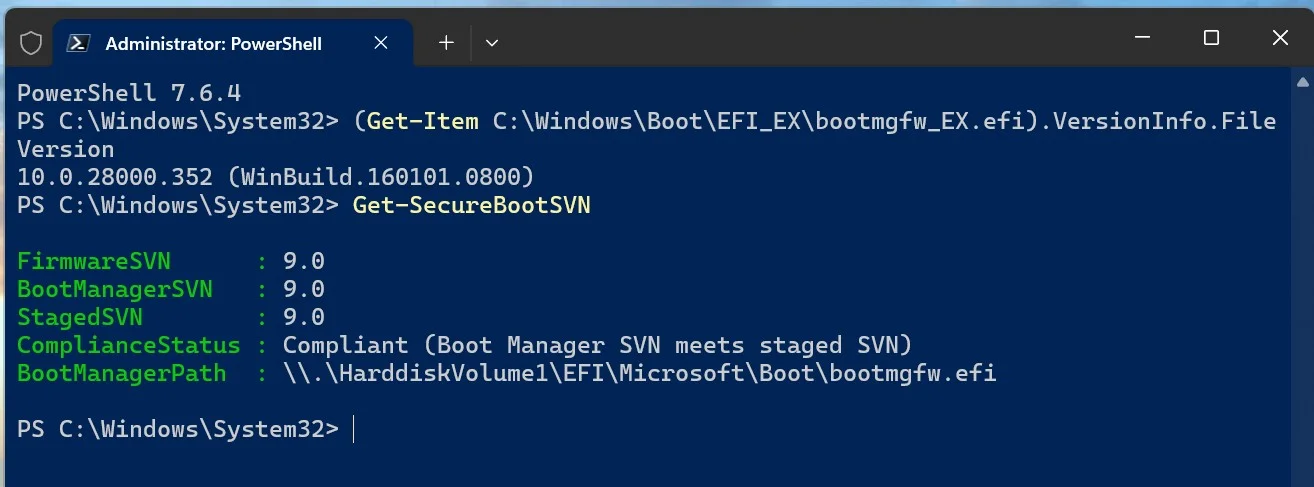1314x487 pixels.
Task: Click the administrator shield icon in title bar
Action: point(31,43)
